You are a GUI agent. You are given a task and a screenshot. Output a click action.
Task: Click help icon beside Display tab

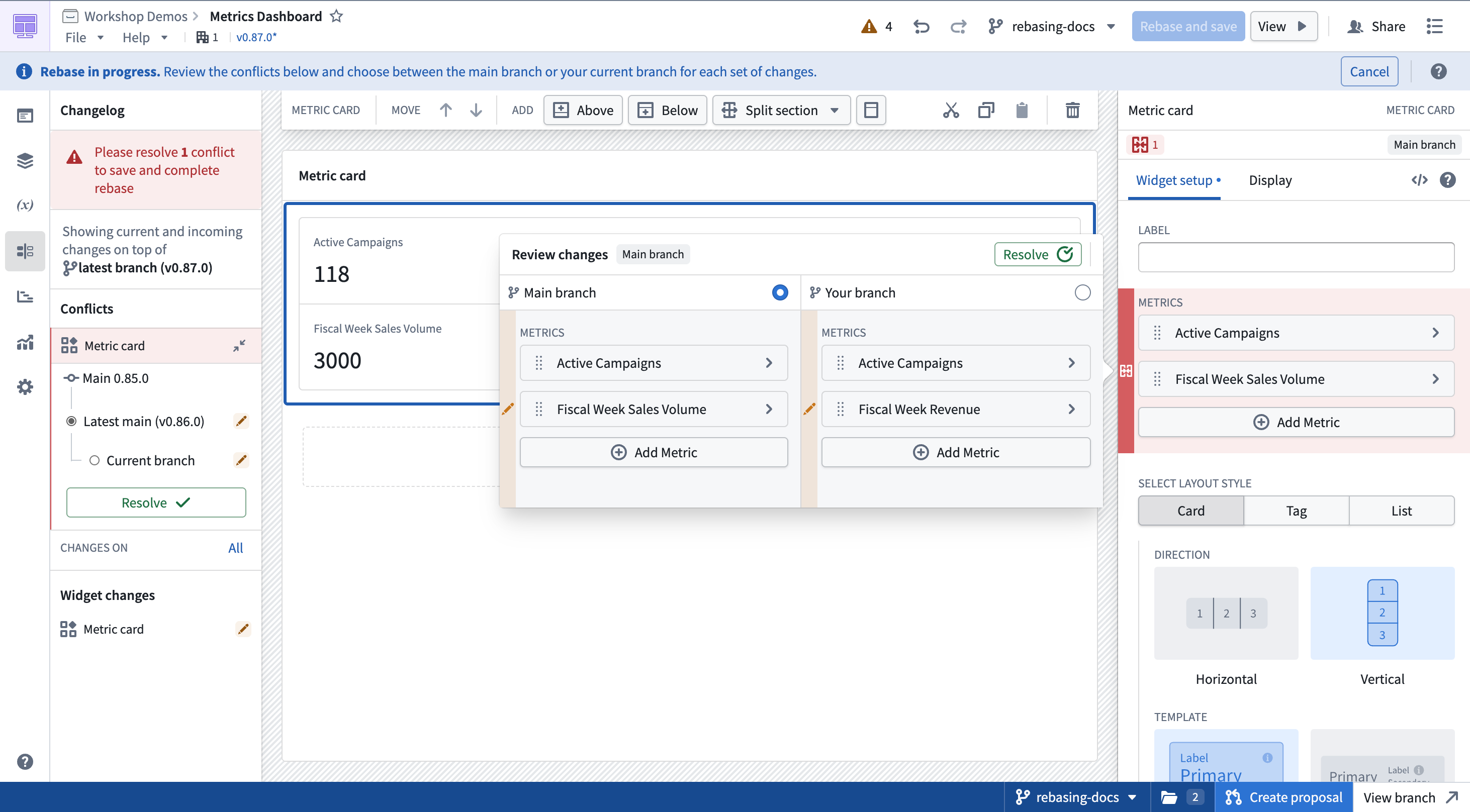click(x=1447, y=180)
